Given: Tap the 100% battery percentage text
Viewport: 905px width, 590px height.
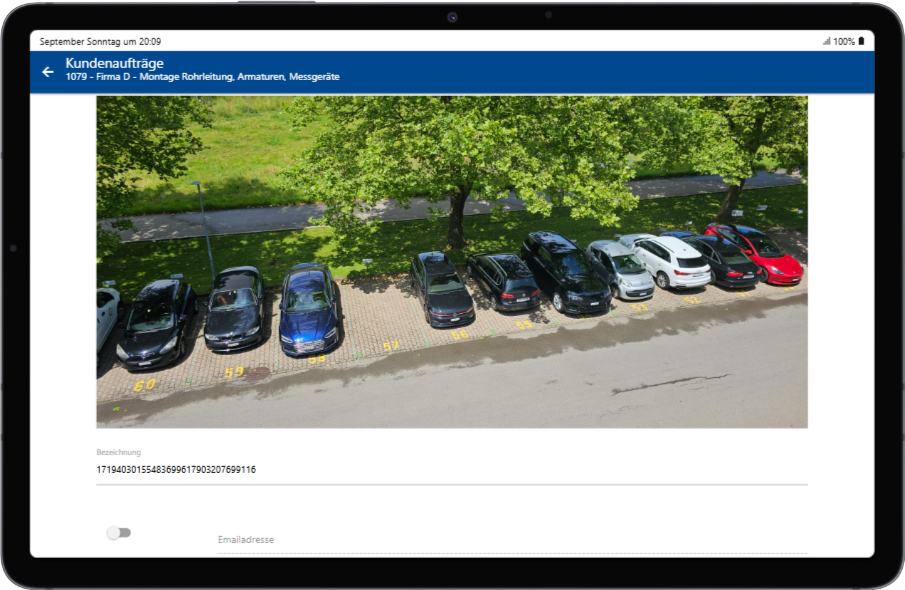Looking at the screenshot, I should [843, 41].
